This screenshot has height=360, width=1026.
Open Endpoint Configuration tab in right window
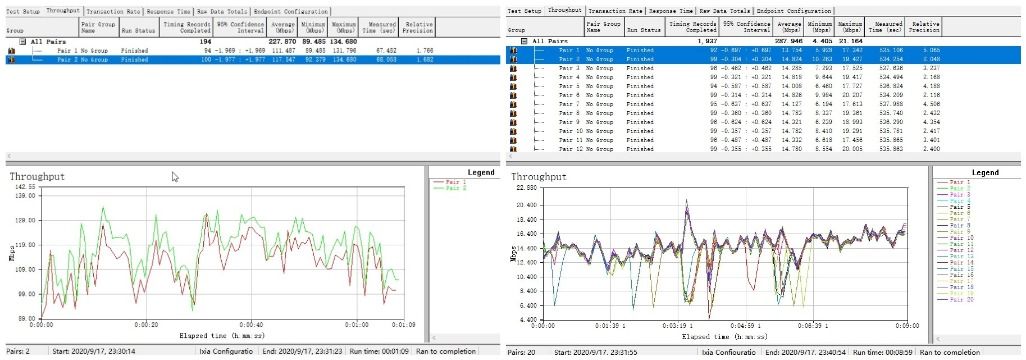[x=794, y=11]
